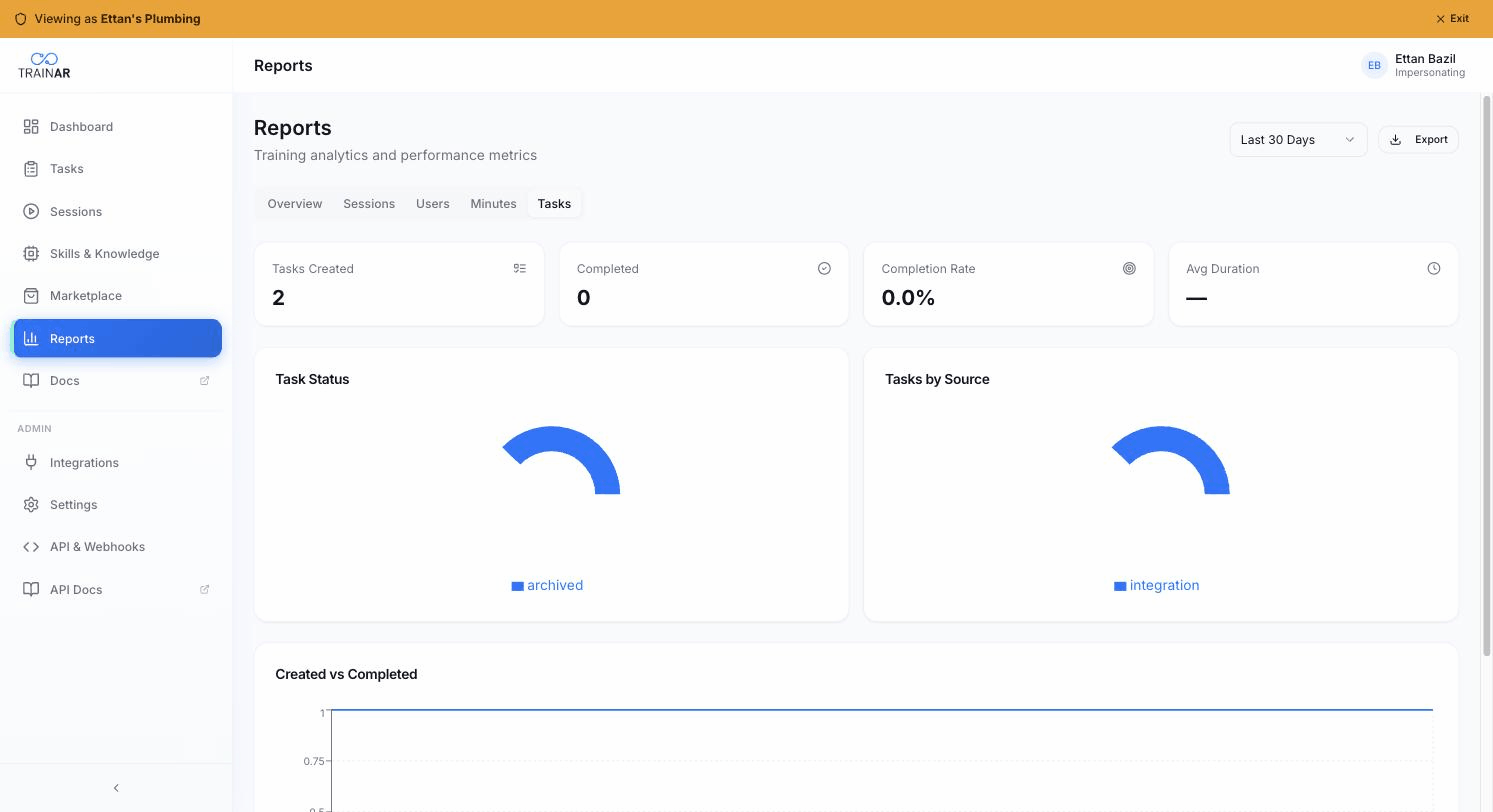
Task: Click the Sessions play icon in sidebar
Action: 31,212
